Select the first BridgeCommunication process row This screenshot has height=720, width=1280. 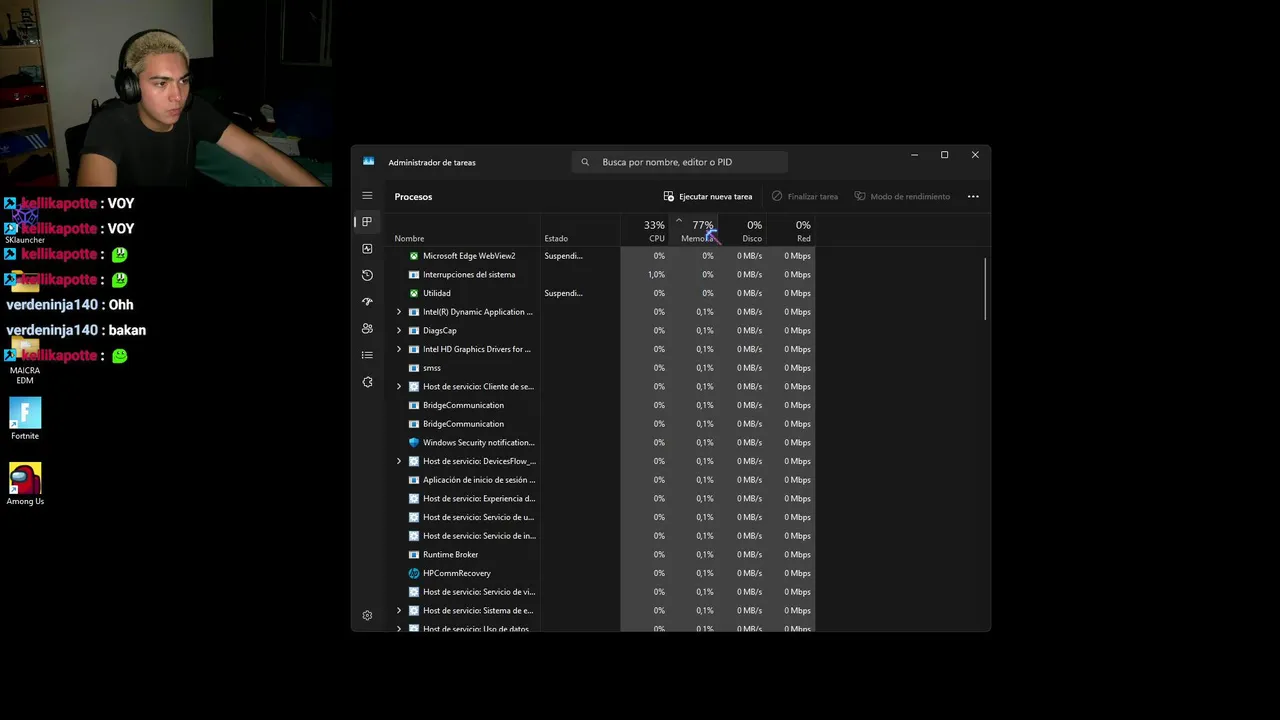point(603,405)
